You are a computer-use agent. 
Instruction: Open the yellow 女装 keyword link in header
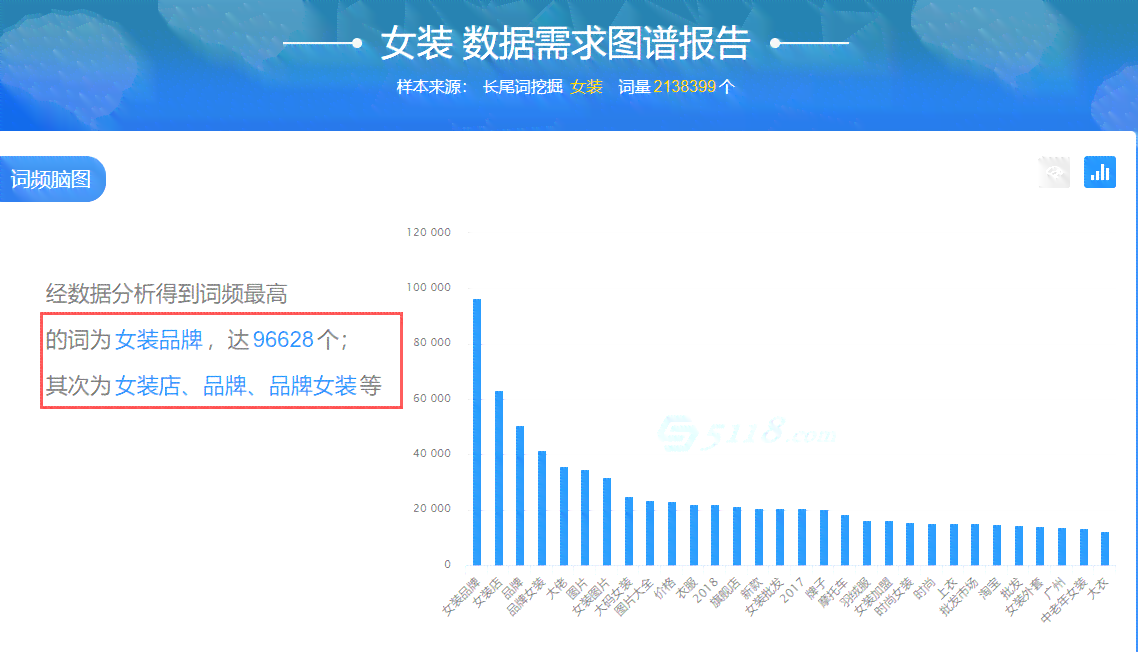[x=586, y=87]
